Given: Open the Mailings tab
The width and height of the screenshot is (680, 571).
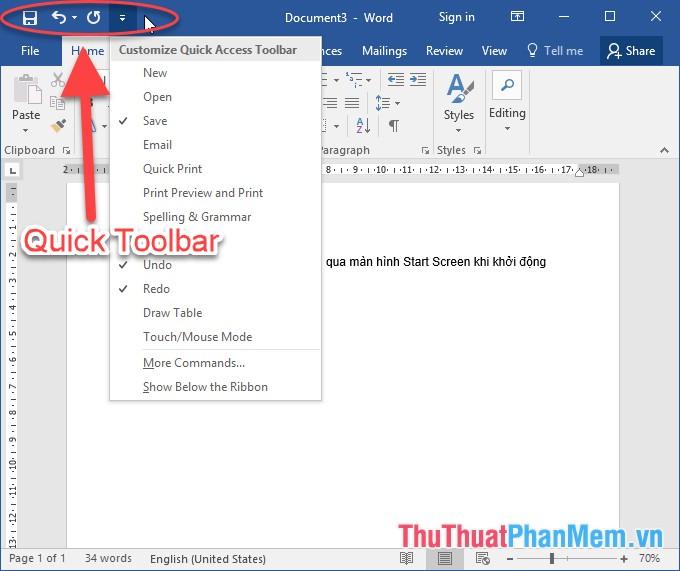Looking at the screenshot, I should [384, 51].
